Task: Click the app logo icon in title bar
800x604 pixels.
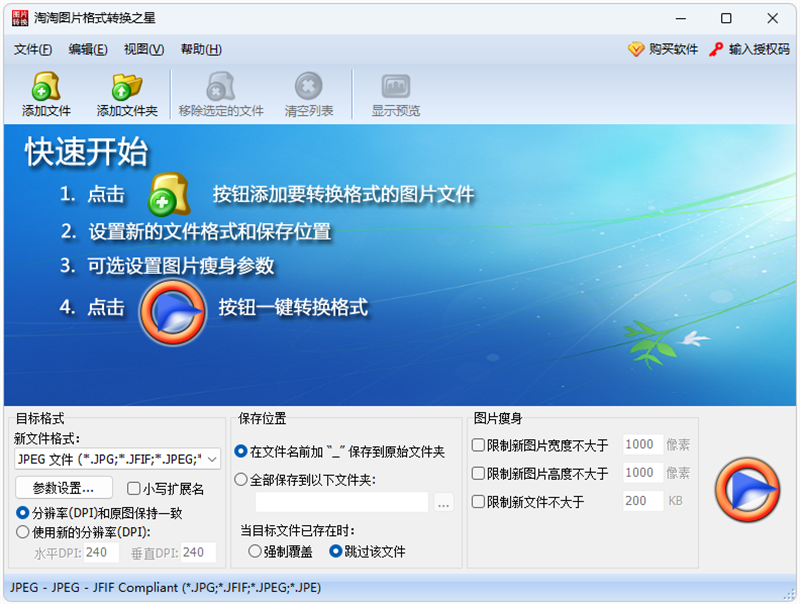Action: [x=20, y=18]
